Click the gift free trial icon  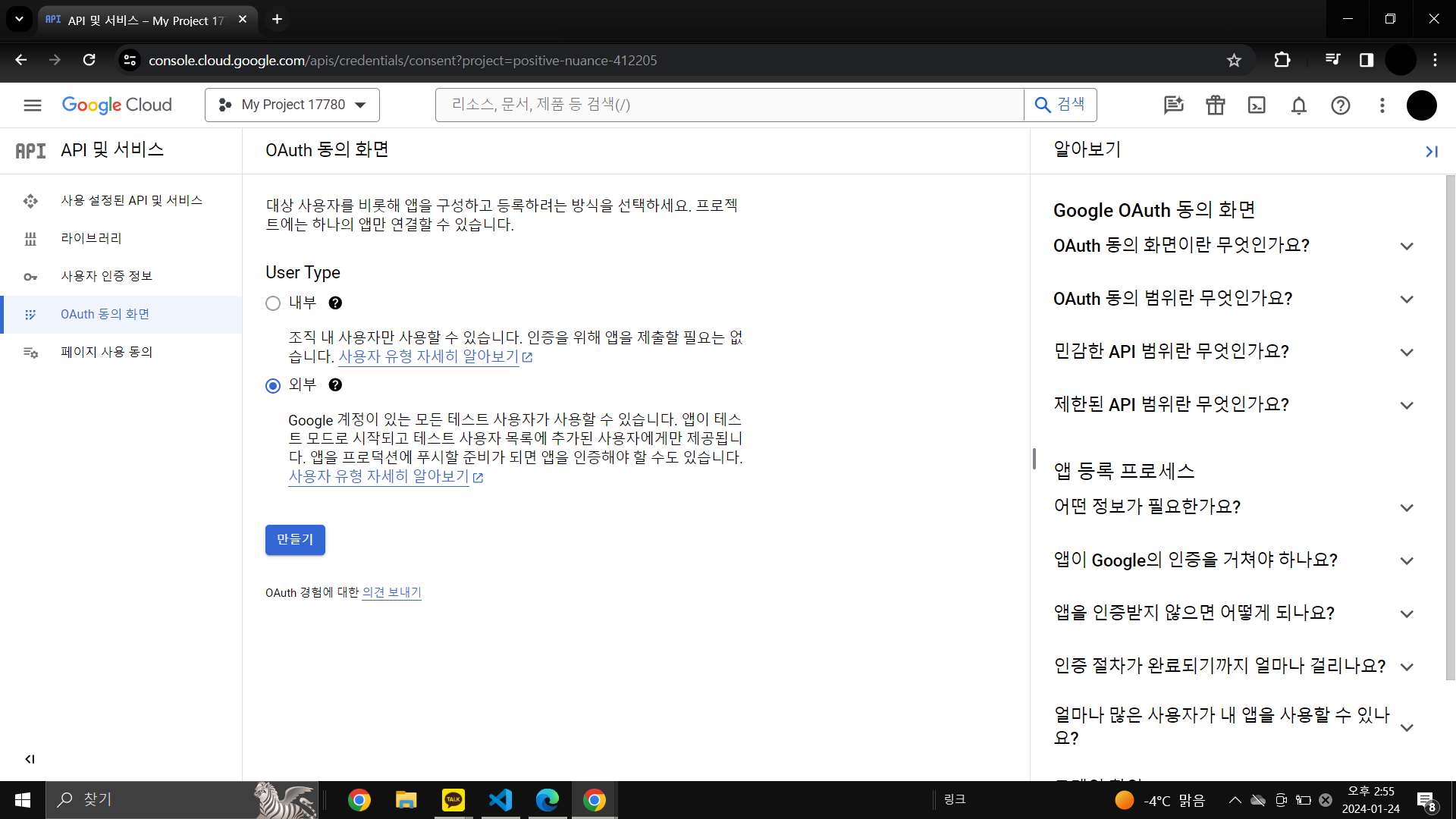(1215, 105)
